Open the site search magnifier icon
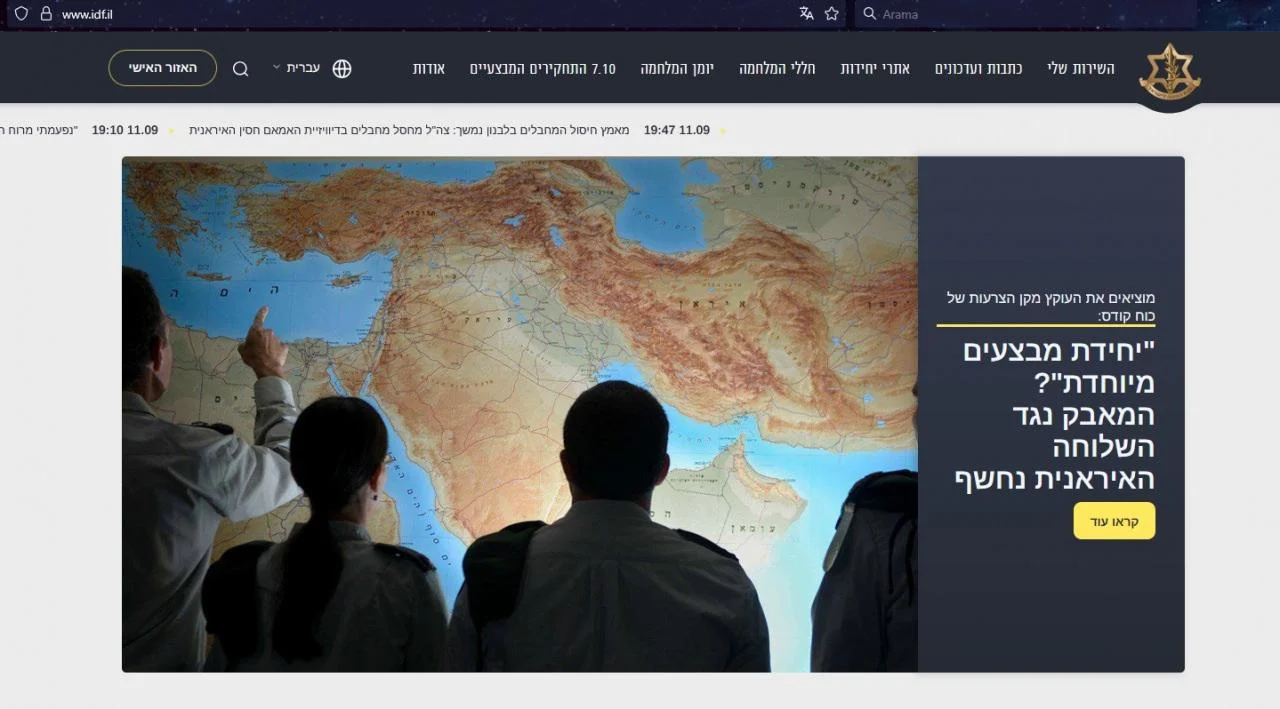This screenshot has width=1280, height=709. [241, 69]
